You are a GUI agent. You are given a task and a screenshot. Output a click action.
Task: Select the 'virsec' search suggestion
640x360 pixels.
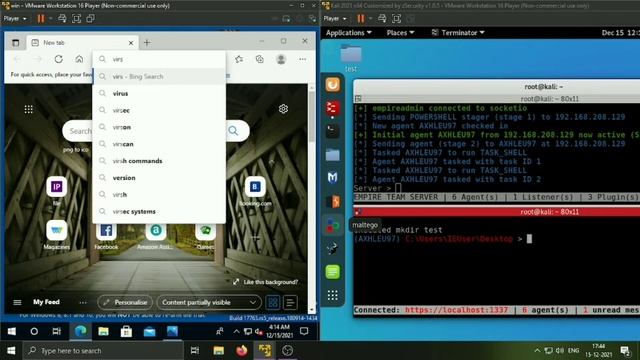point(159,110)
